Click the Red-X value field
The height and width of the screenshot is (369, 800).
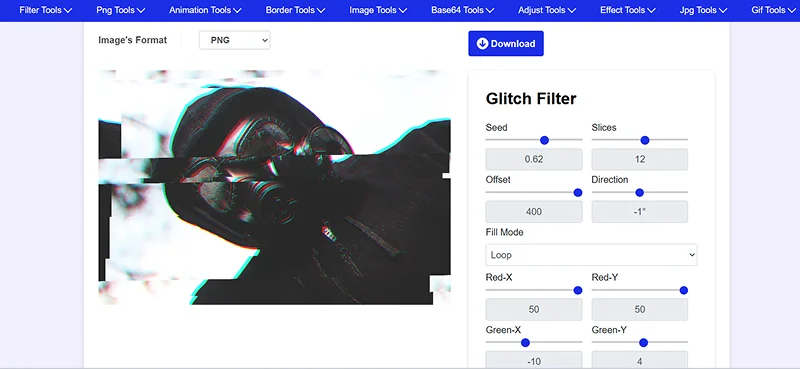tap(534, 309)
